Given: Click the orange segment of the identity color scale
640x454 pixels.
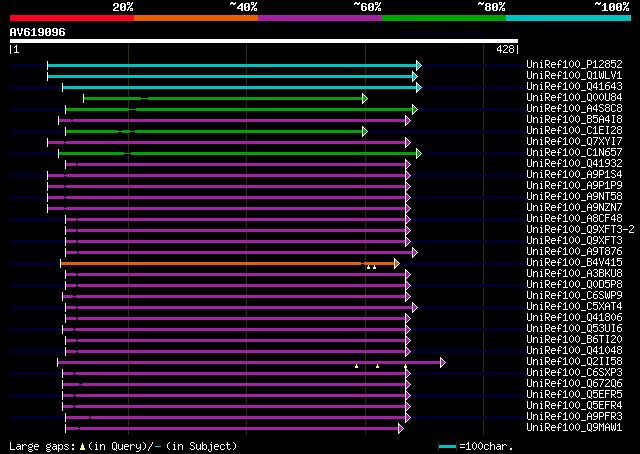Looking at the screenshot, I should 196,18.
